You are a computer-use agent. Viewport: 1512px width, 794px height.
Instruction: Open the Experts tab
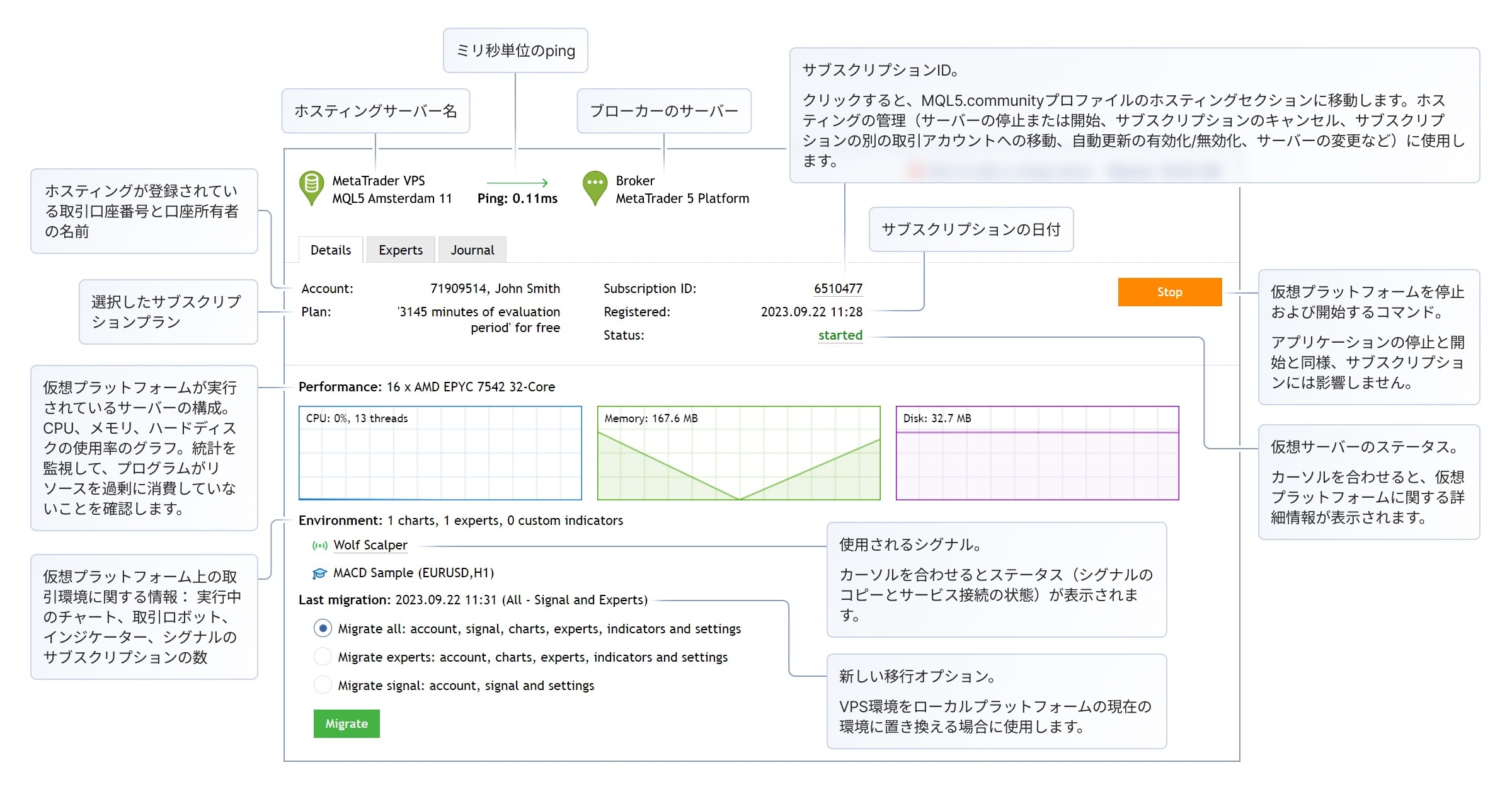401,250
